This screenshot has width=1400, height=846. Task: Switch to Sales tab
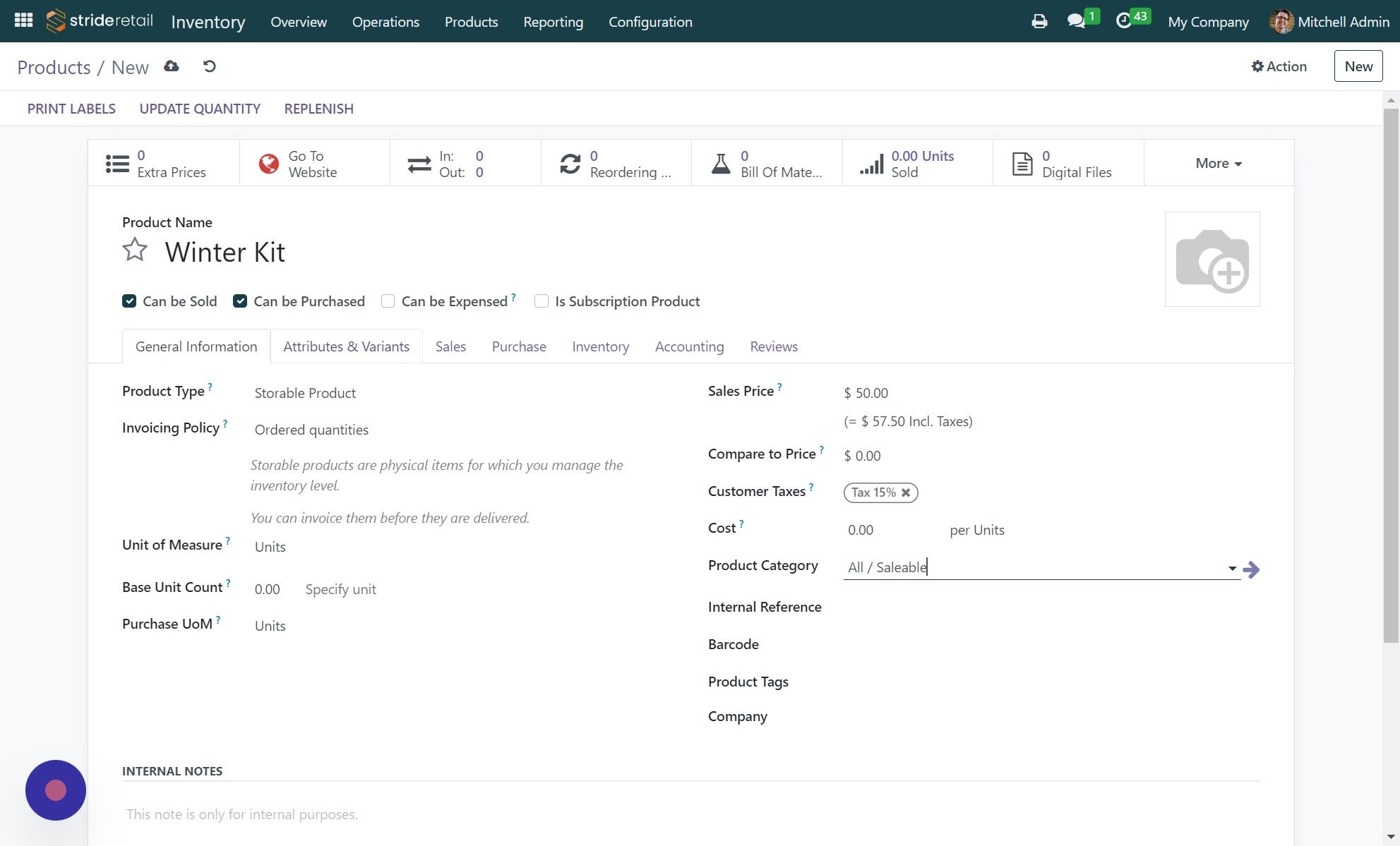450,346
